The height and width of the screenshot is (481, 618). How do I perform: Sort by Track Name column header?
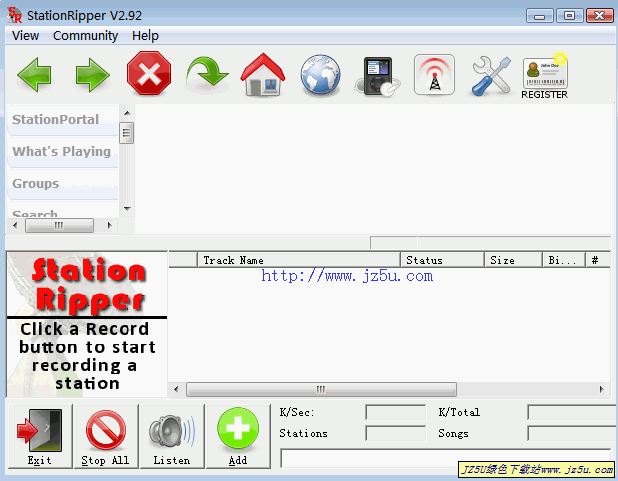click(299, 260)
